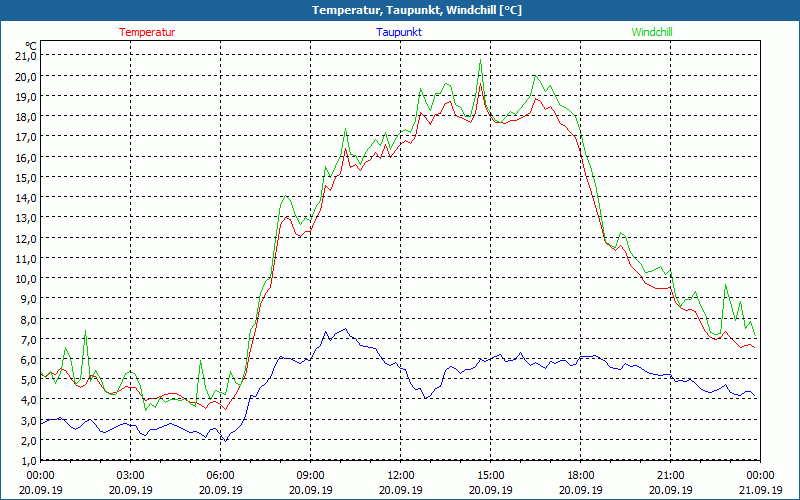800x500 pixels.
Task: Click the 18:00 time axis label
Action: [x=581, y=476]
